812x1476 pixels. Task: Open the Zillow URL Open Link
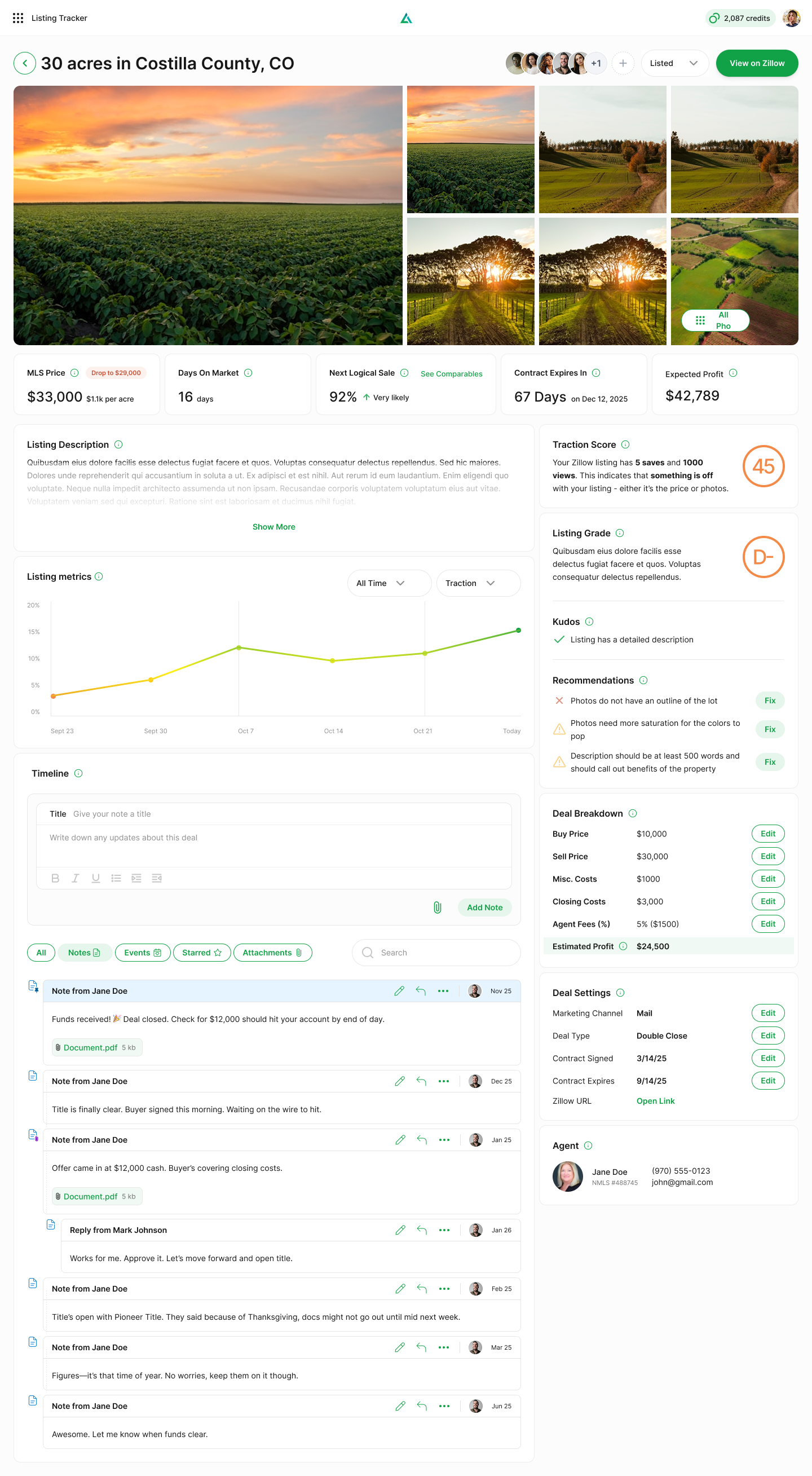pos(656,1102)
